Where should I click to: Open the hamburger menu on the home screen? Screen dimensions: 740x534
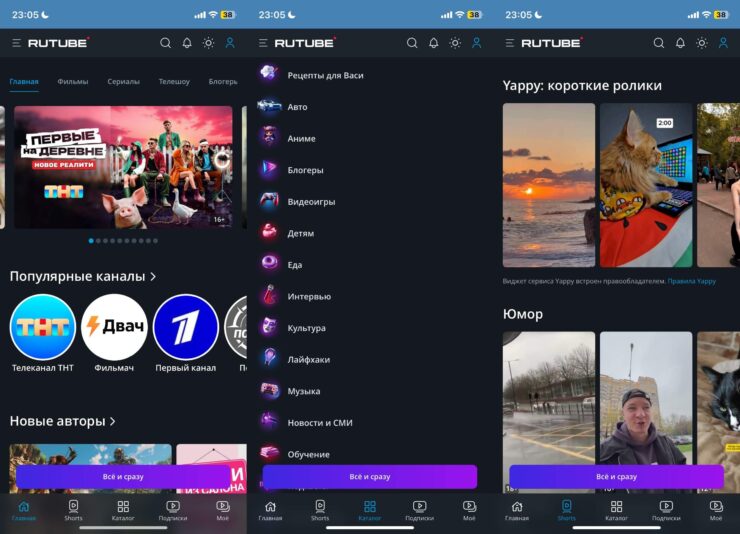(16, 43)
